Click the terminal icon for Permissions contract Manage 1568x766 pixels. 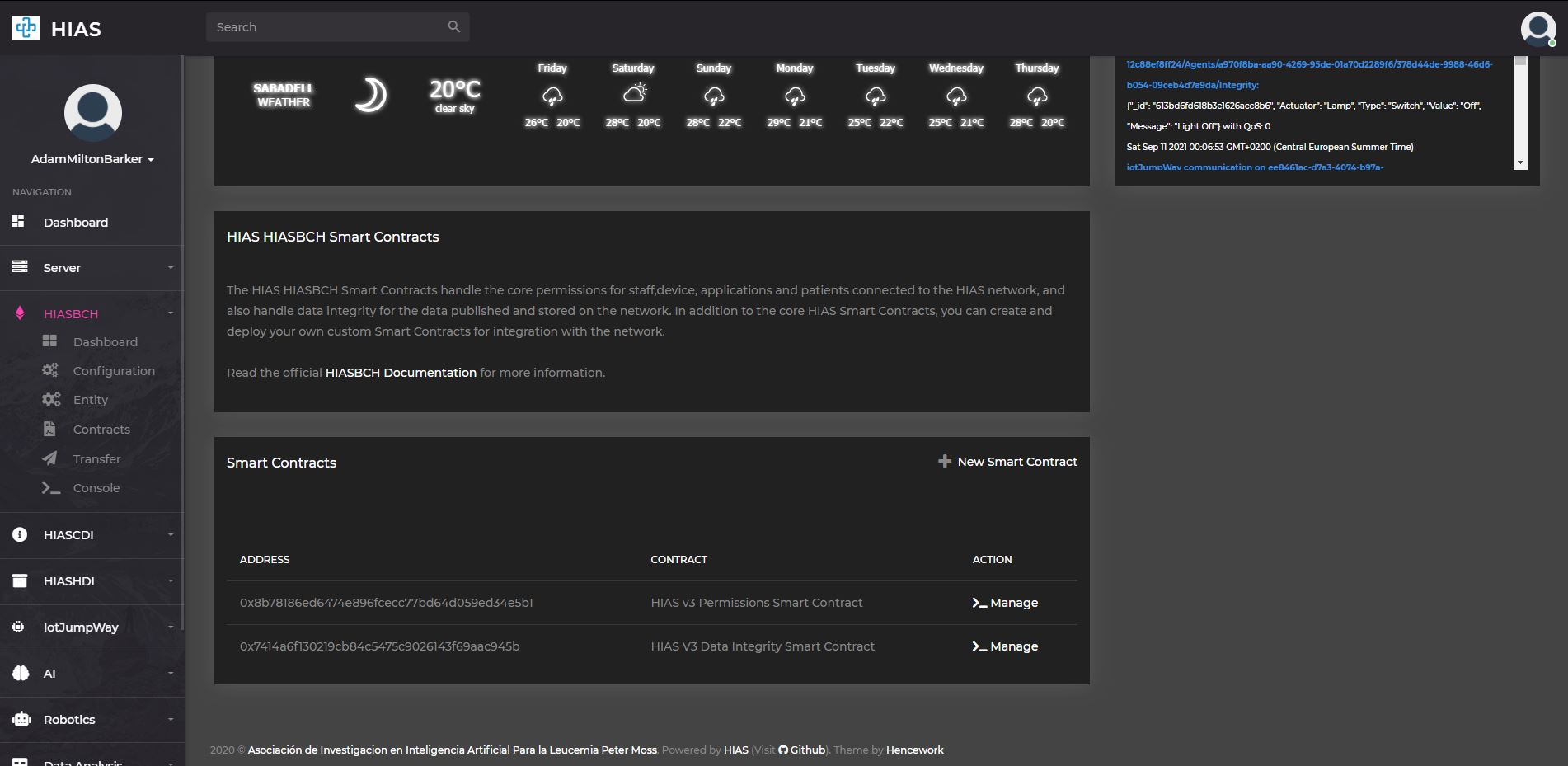(x=979, y=603)
